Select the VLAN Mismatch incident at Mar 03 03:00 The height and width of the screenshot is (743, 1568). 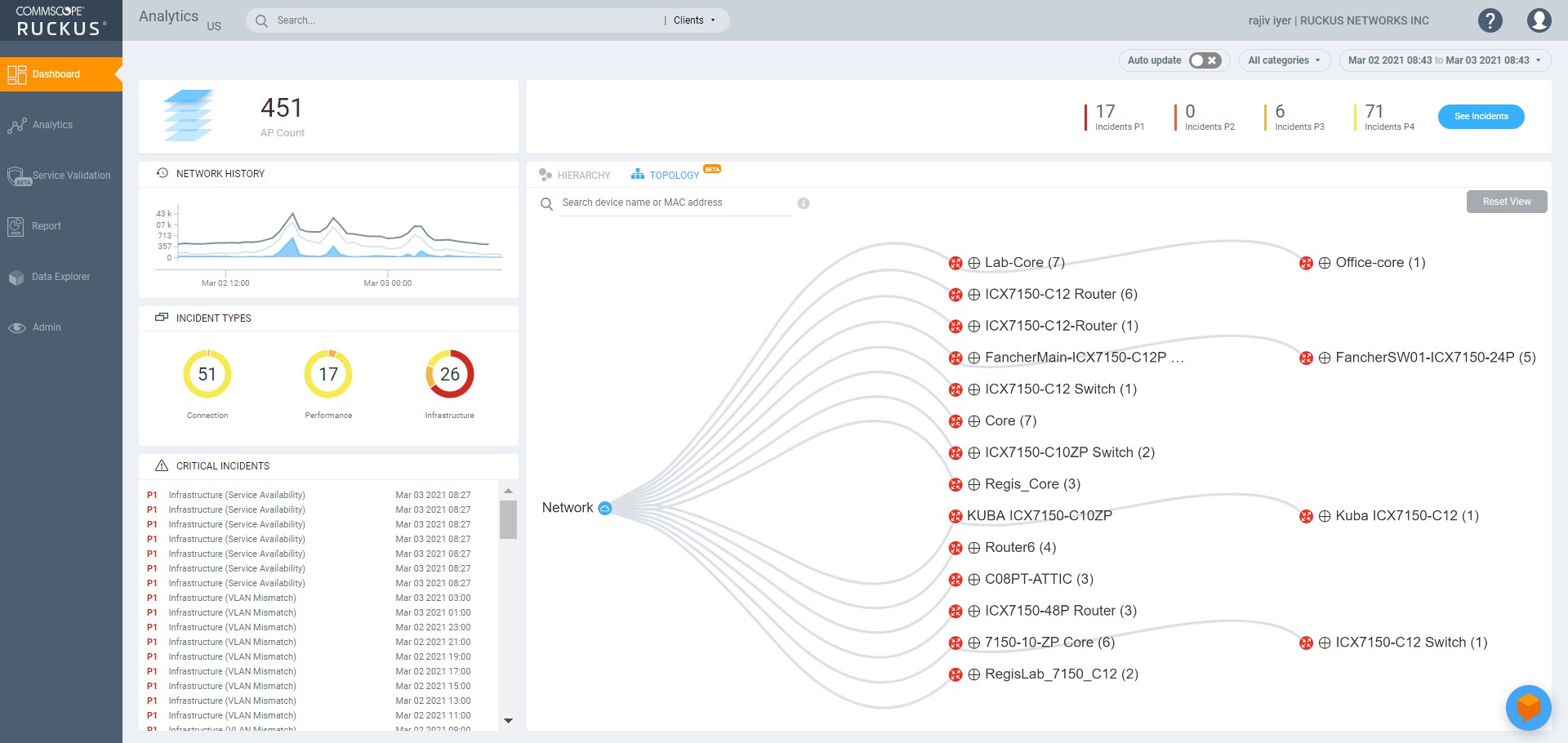tap(309, 598)
